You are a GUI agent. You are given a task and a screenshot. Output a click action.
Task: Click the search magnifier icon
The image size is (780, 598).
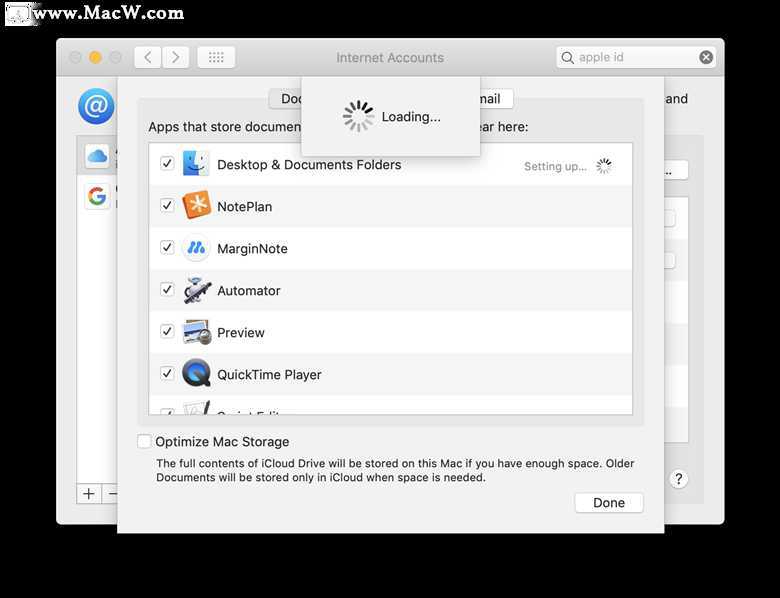tap(567, 58)
